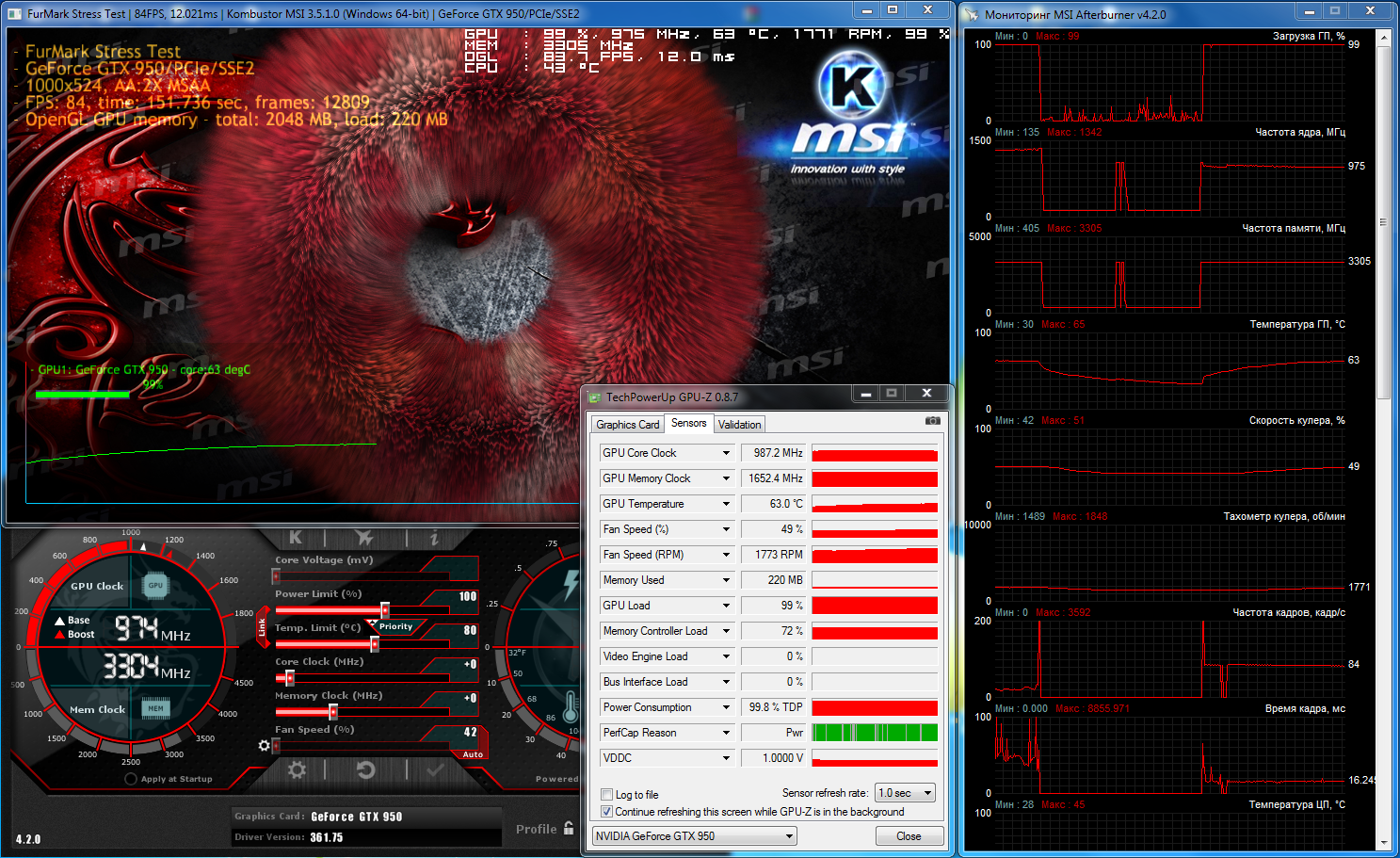Adjust the Memory Clock slider handle
The width and height of the screenshot is (1400, 858).
[332, 712]
